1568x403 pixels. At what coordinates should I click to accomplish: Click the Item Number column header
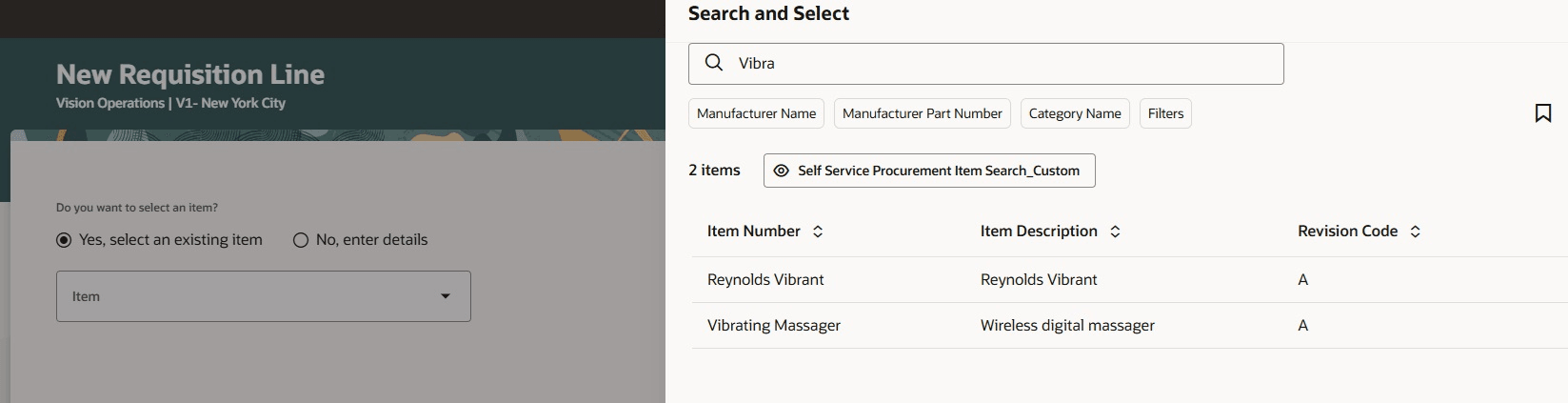pos(753,232)
